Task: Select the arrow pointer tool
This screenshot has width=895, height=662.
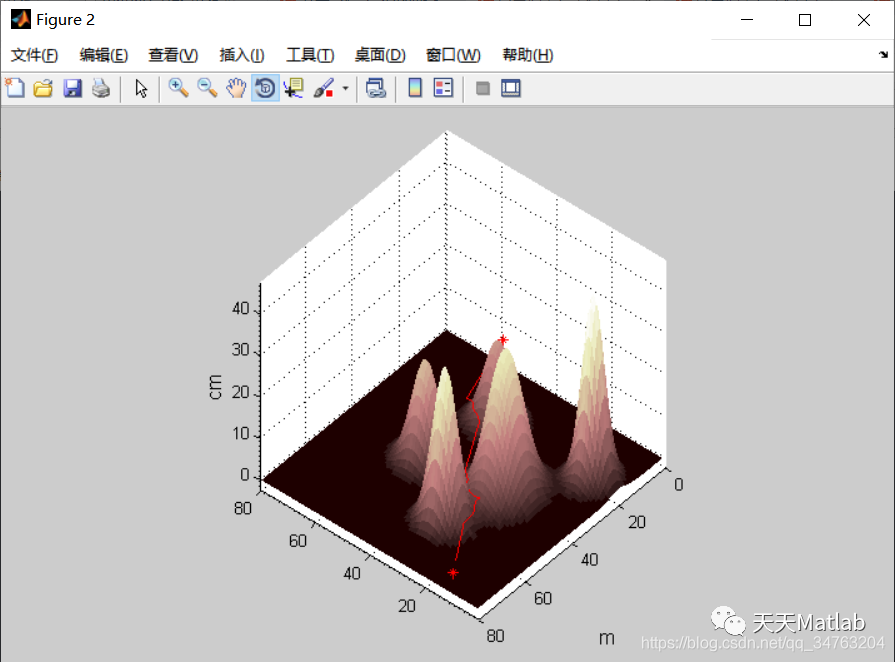Action: [x=141, y=88]
